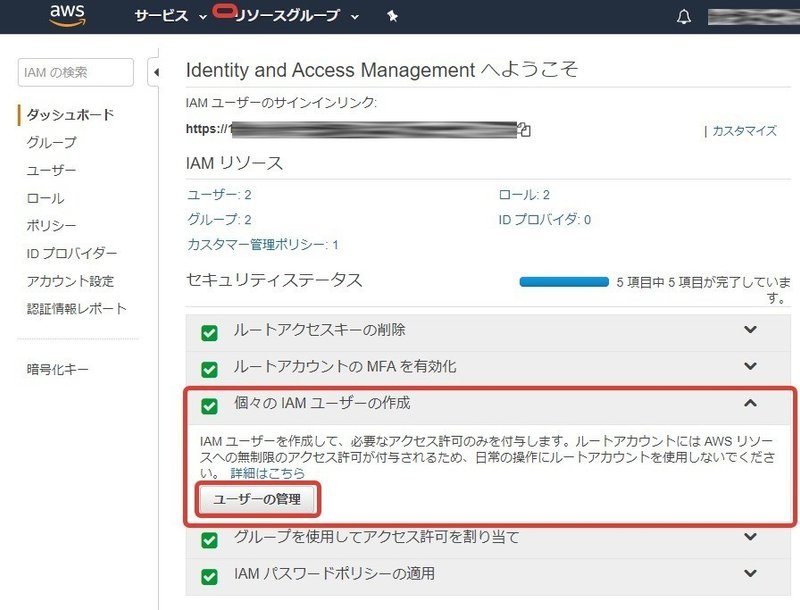Expand the グループを使用してアクセス許可 chevron
This screenshot has width=800, height=610.
[750, 537]
